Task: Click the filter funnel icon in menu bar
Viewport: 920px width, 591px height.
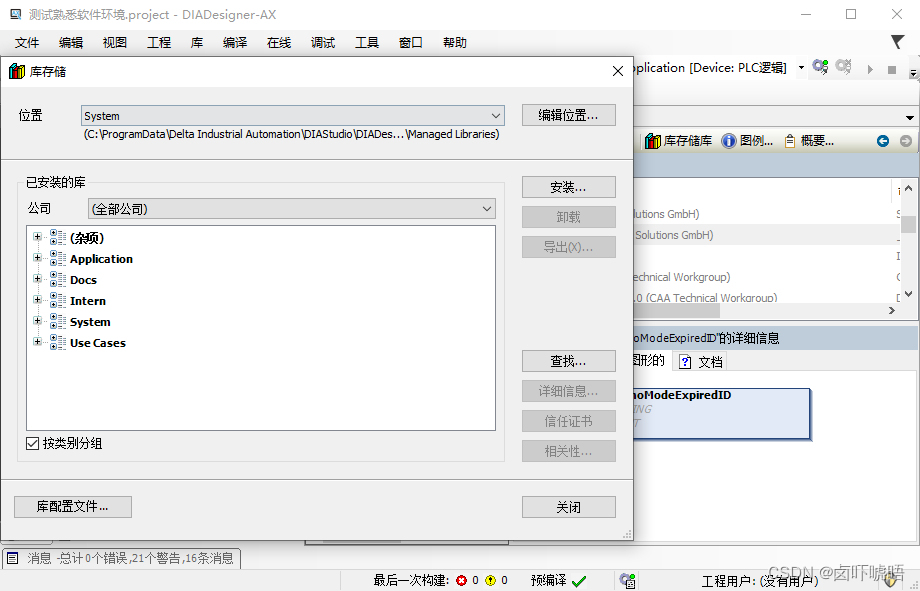Action: pyautogui.click(x=897, y=42)
